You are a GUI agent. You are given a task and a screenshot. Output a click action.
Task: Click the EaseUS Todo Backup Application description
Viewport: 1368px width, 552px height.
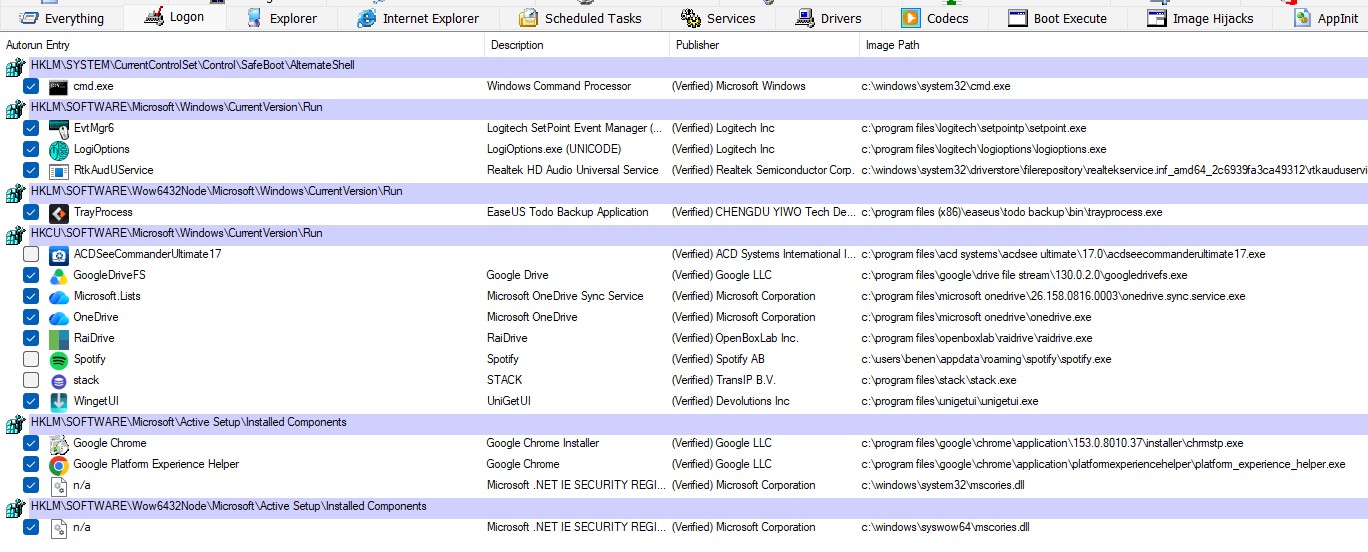pos(567,212)
